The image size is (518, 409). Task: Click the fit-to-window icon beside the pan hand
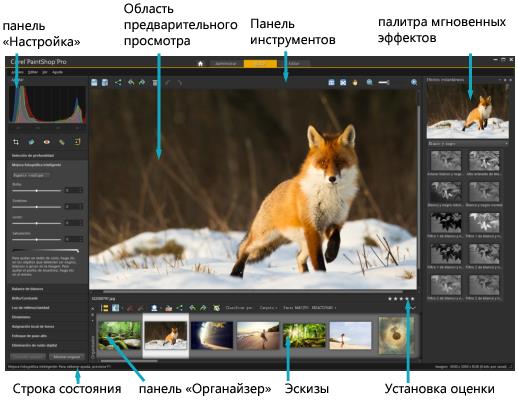343,82
